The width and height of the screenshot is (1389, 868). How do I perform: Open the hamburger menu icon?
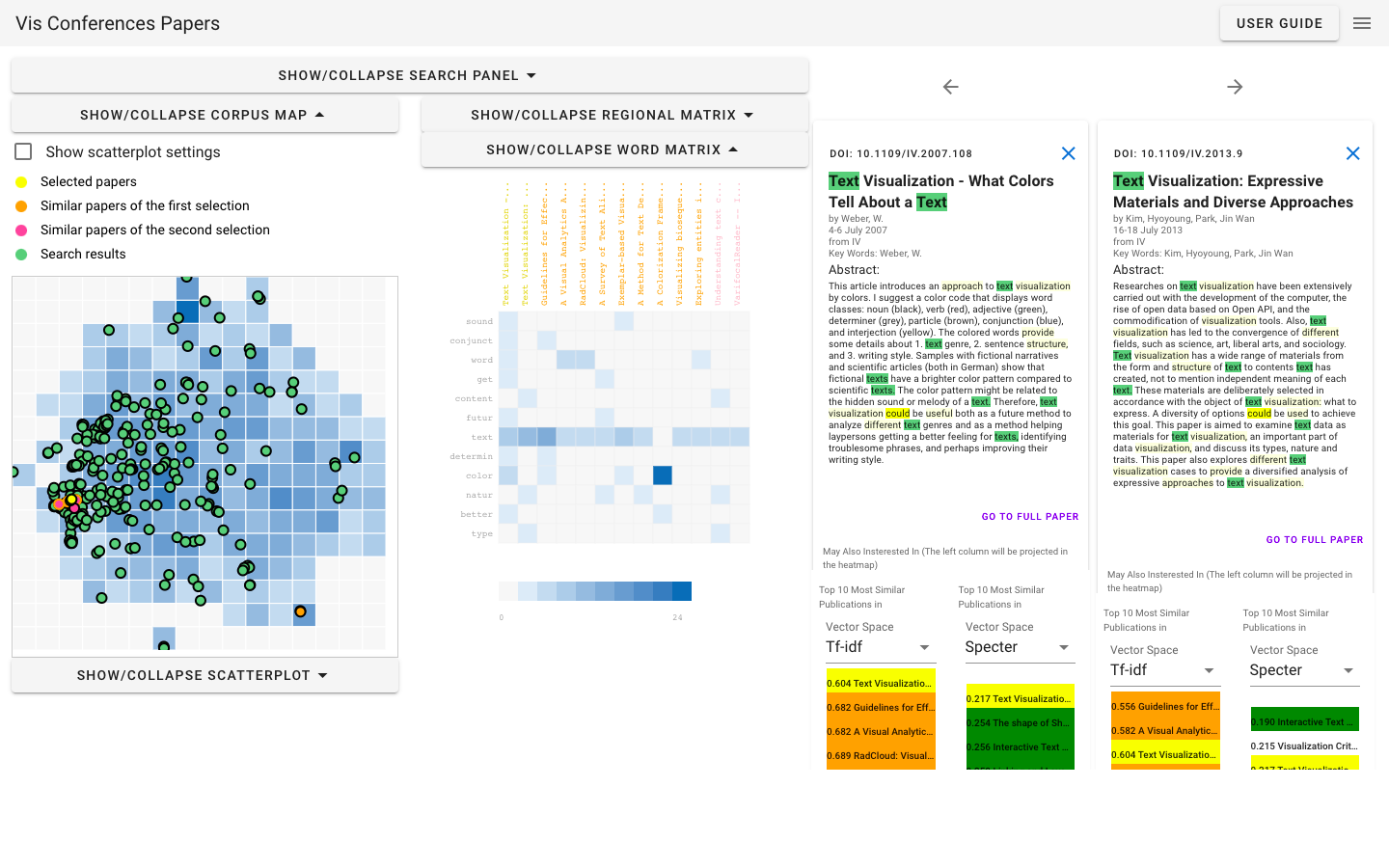[x=1362, y=23]
